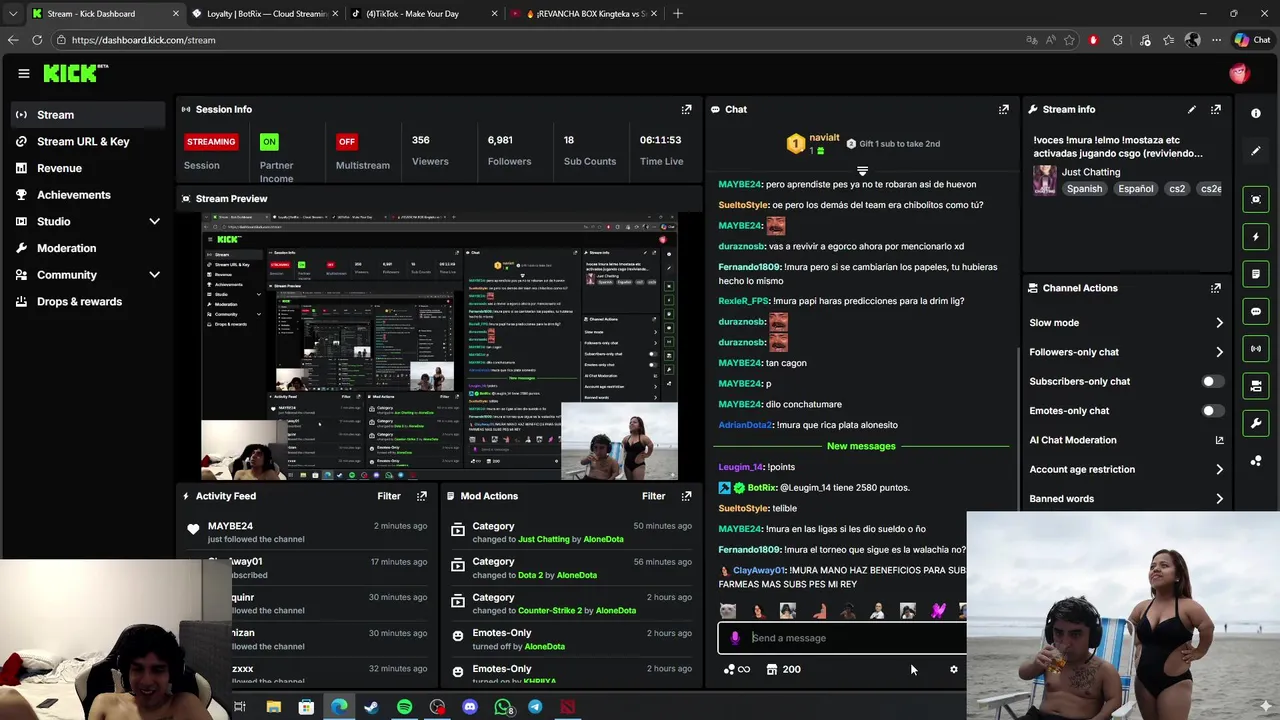Toggle the document widget icon in right rail
Viewport: 1280px width, 720px height.
1256,274
